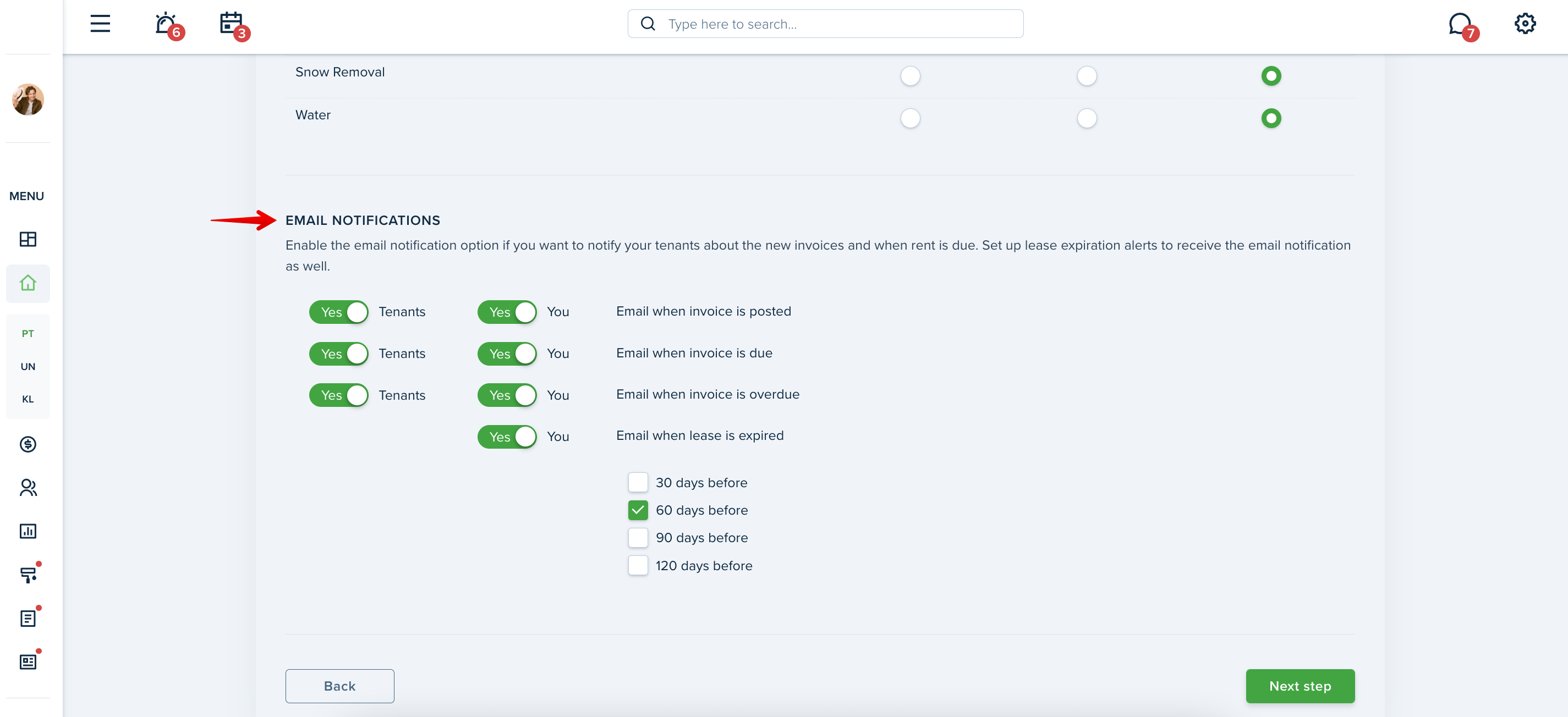1568x717 pixels.
Task: Check the 30 days before box
Action: (638, 482)
